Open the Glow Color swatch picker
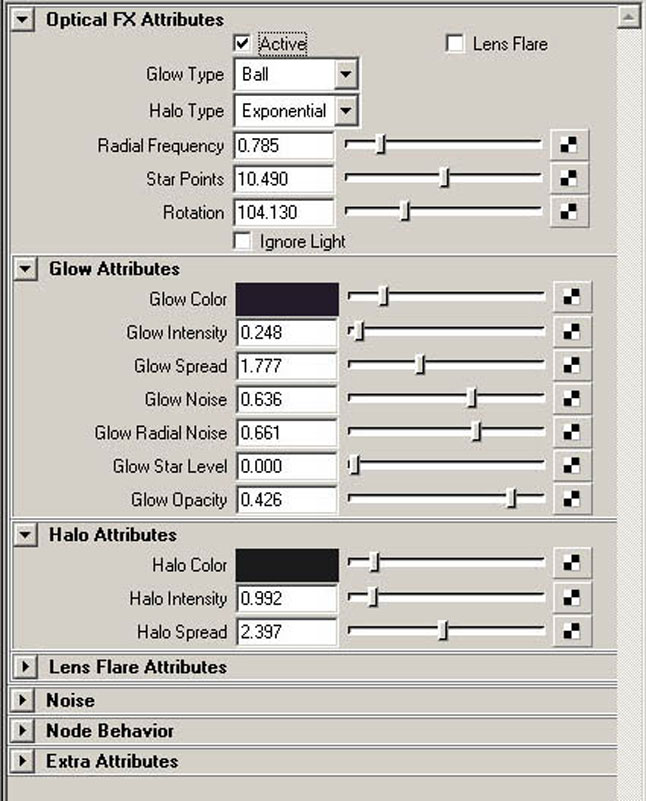646x801 pixels. 287,299
